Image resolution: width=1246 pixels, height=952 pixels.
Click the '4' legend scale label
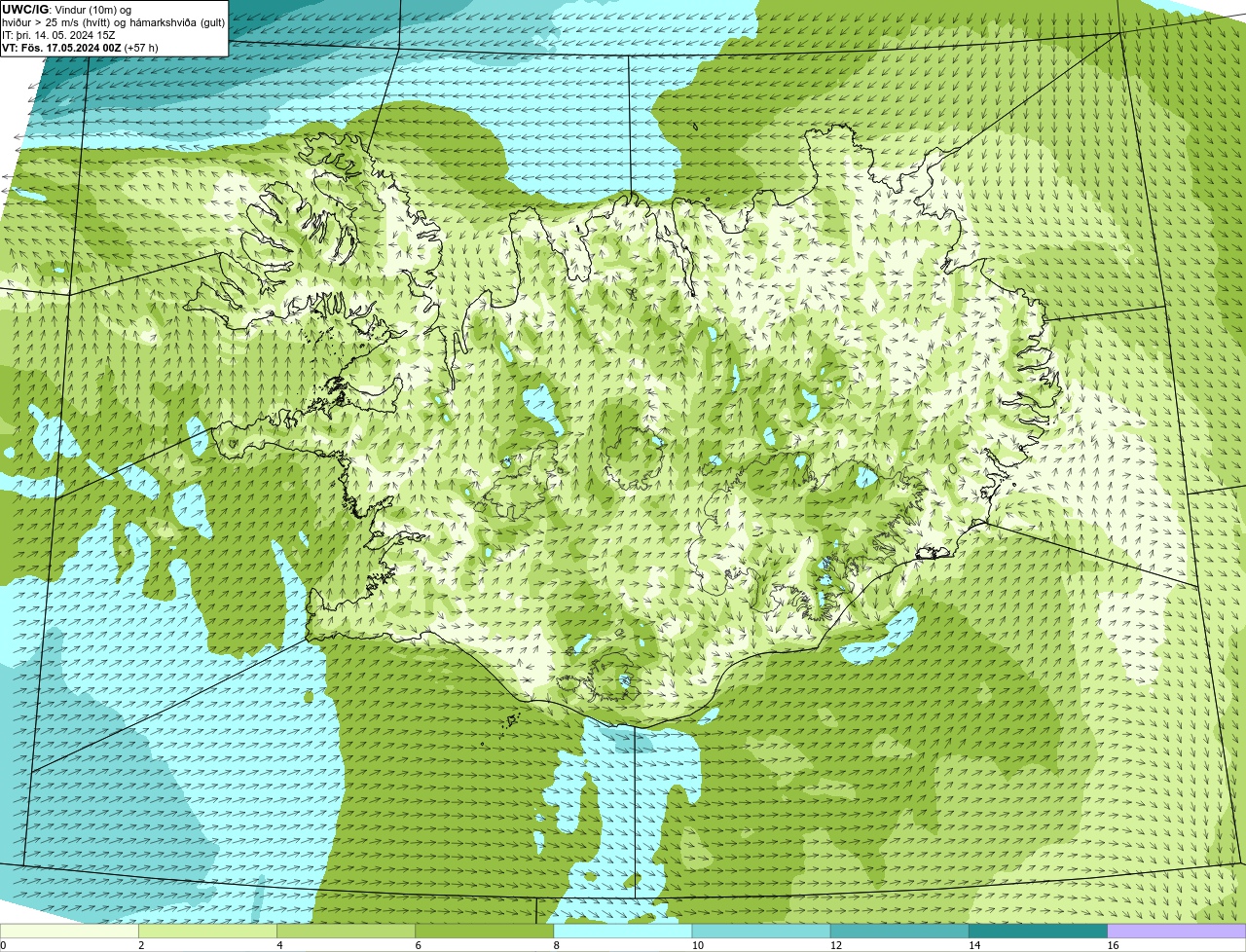[x=279, y=945]
